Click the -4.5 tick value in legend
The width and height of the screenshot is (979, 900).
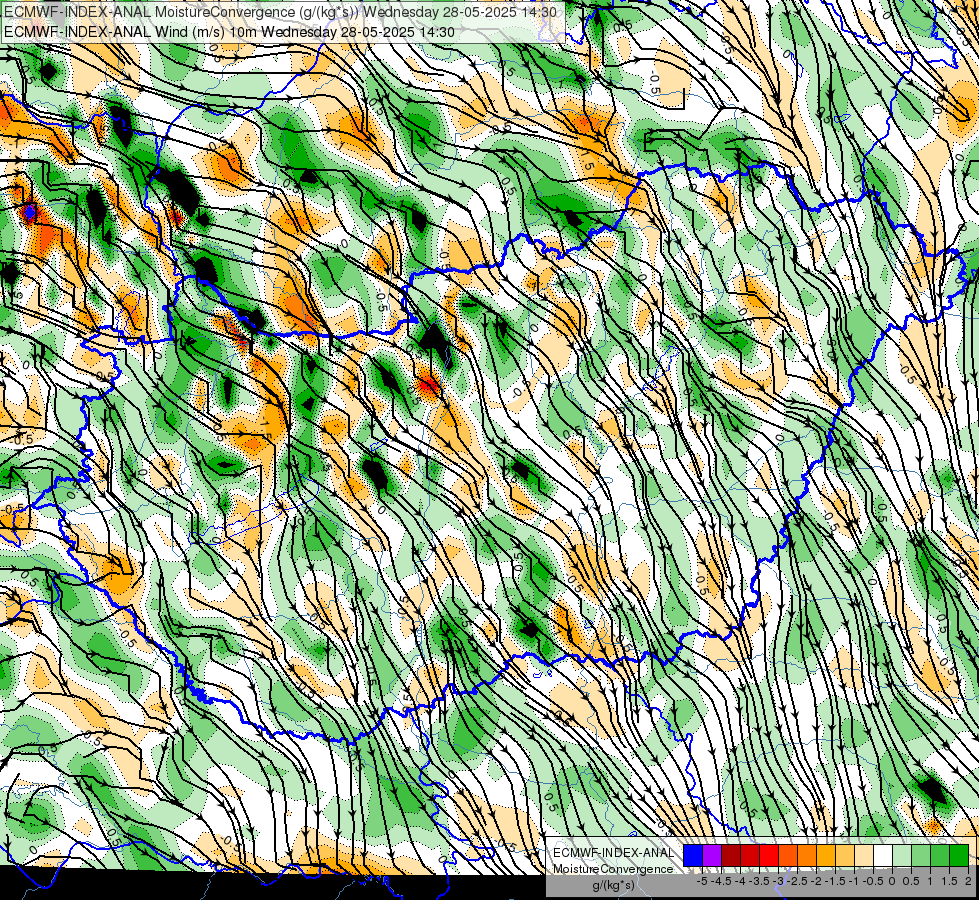721,881
